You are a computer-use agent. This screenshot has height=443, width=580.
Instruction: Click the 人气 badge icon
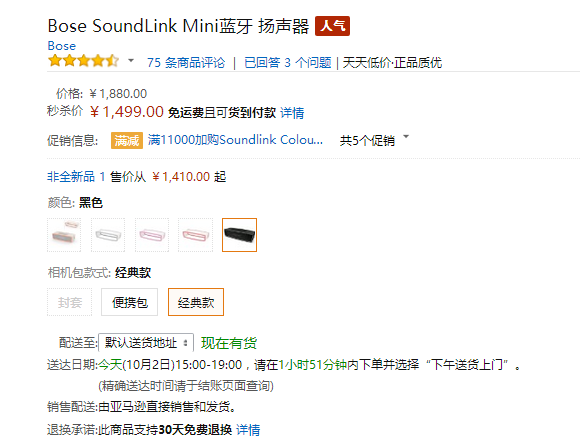pyautogui.click(x=332, y=26)
